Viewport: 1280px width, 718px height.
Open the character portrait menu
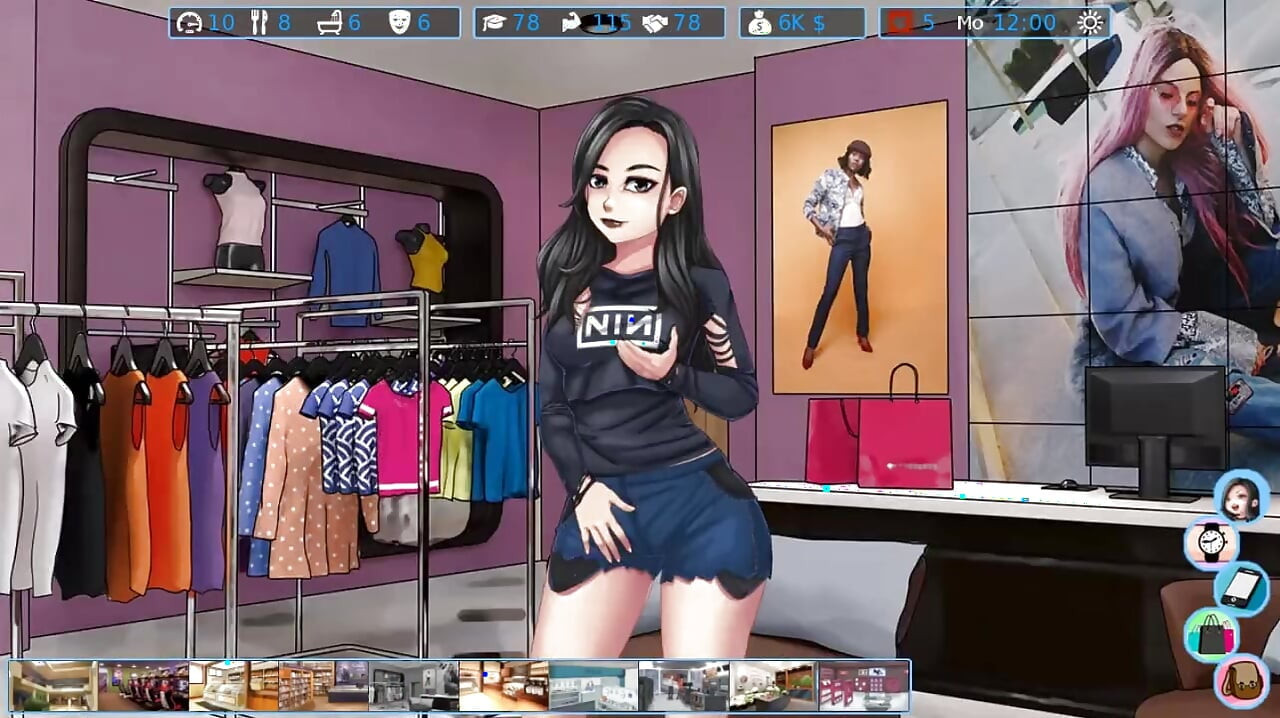1241,497
